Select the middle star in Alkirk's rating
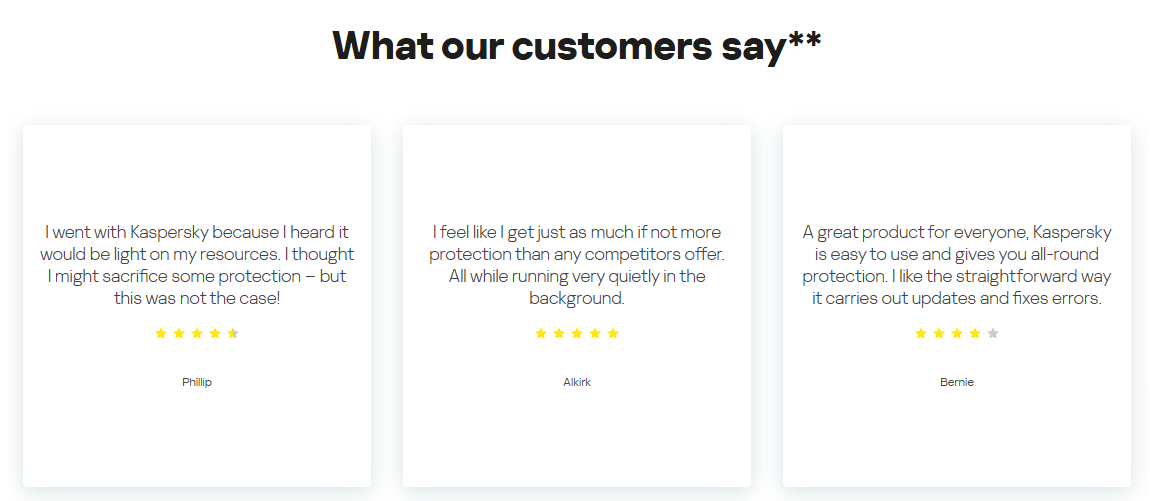This screenshot has width=1150, height=501. click(577, 334)
